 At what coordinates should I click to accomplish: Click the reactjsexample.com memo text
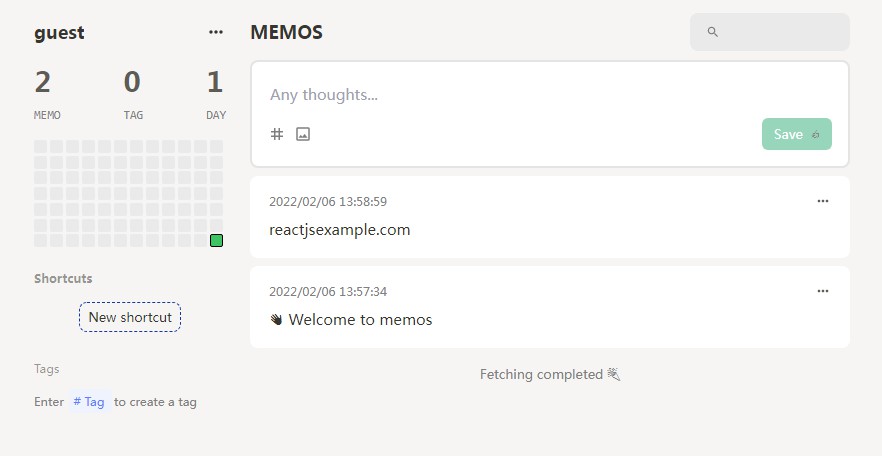click(340, 229)
